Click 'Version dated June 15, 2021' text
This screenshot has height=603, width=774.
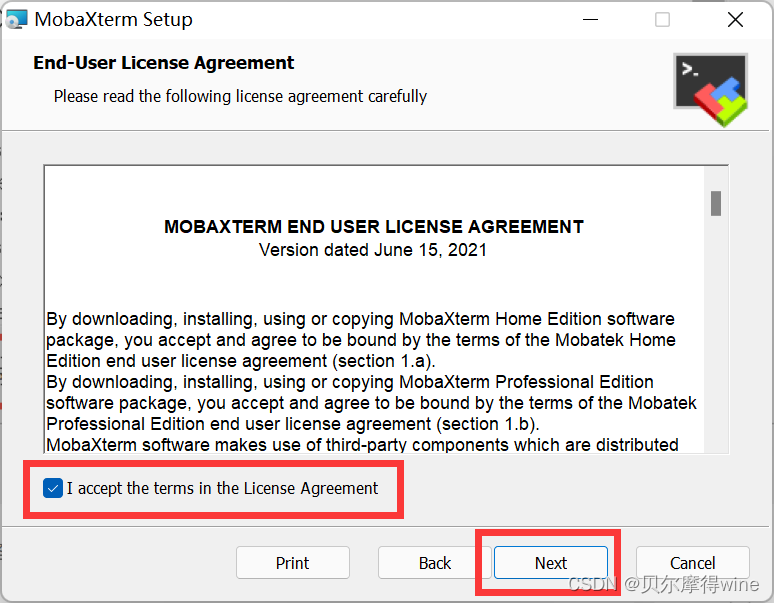pos(373,250)
